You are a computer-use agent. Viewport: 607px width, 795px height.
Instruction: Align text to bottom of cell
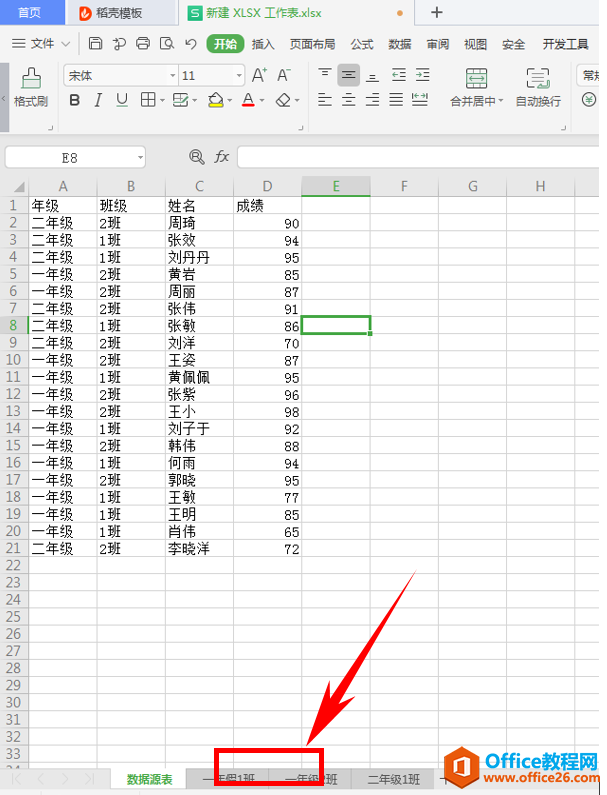tap(372, 76)
